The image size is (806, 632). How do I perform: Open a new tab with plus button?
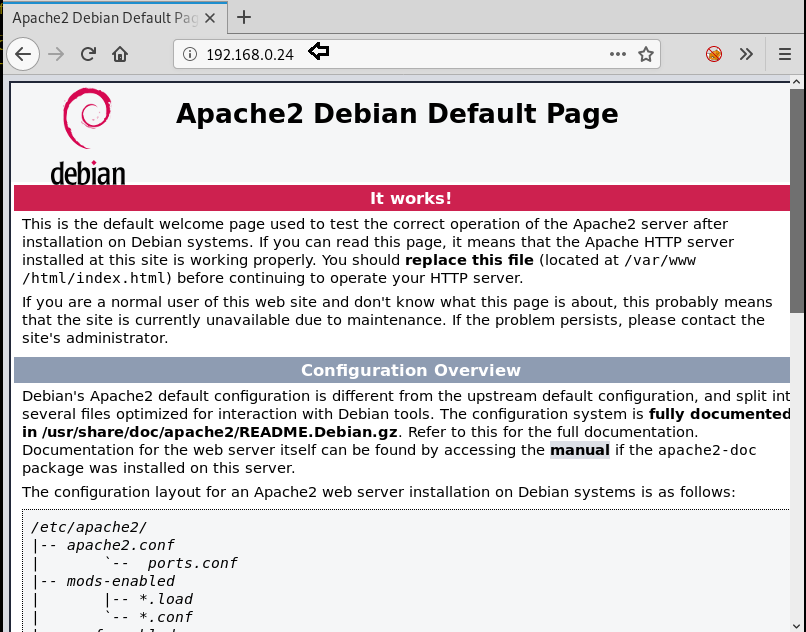[x=244, y=17]
